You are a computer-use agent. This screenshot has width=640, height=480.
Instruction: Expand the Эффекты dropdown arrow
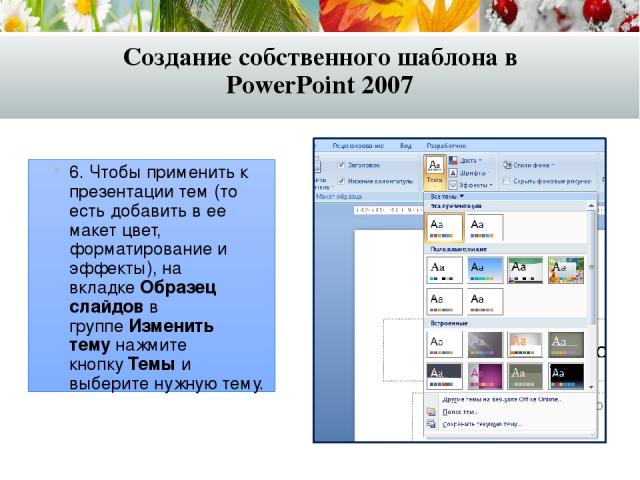491,185
